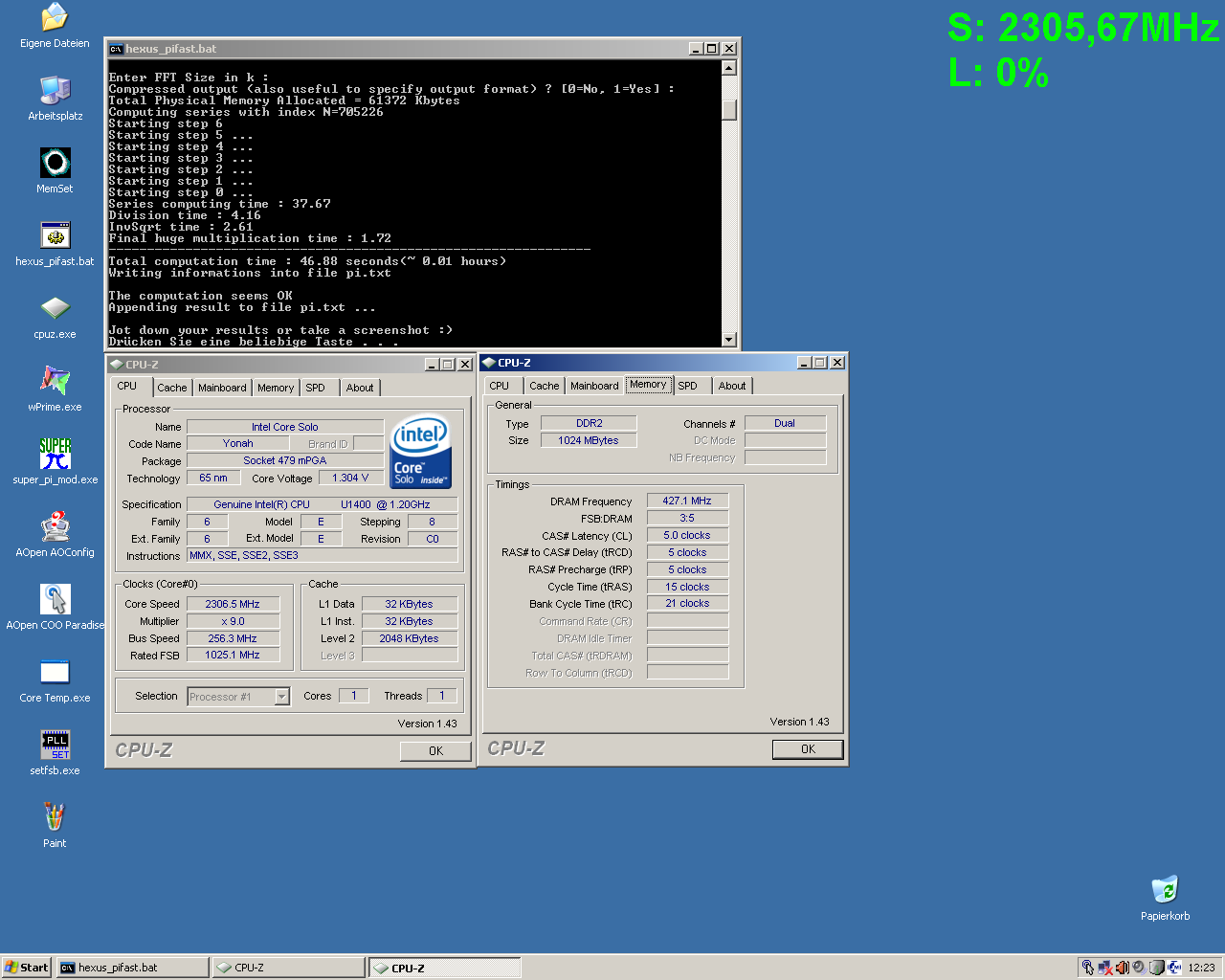
Task: Click CAS# Latency value 5.0 clocks
Action: click(x=687, y=535)
